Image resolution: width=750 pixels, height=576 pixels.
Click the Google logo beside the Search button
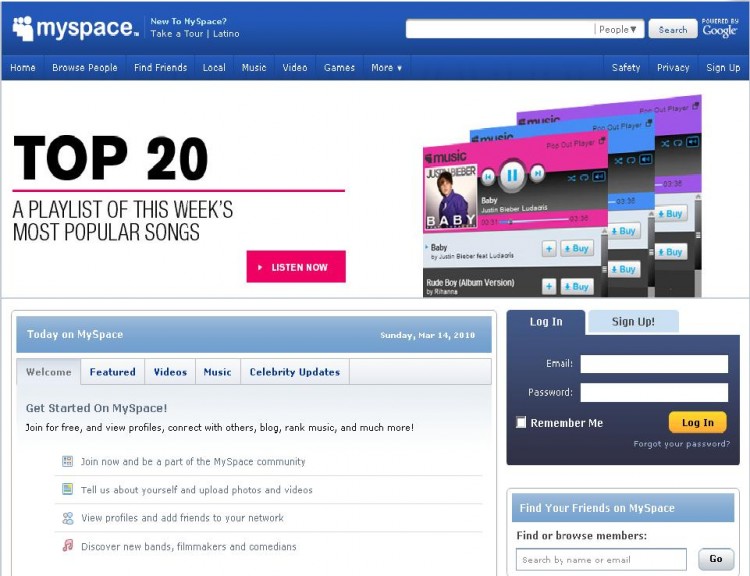(720, 30)
